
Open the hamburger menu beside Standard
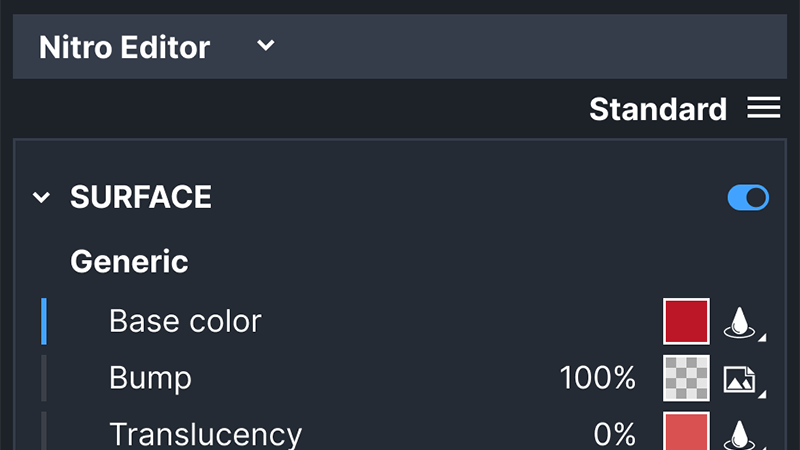point(763,108)
